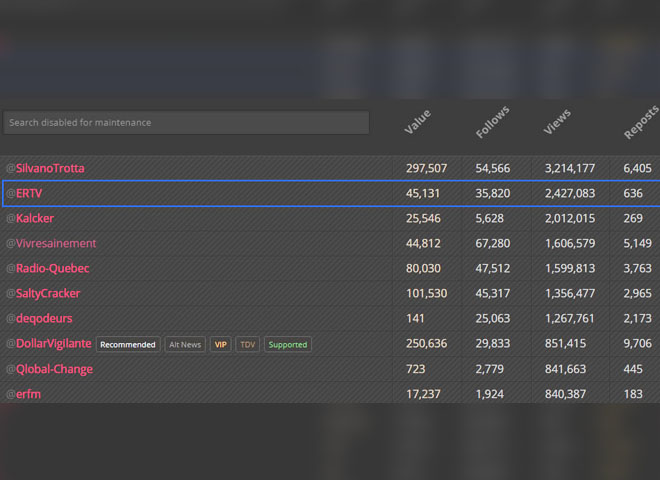Sort the table by Value column
This screenshot has height=480, width=660.
417,122
